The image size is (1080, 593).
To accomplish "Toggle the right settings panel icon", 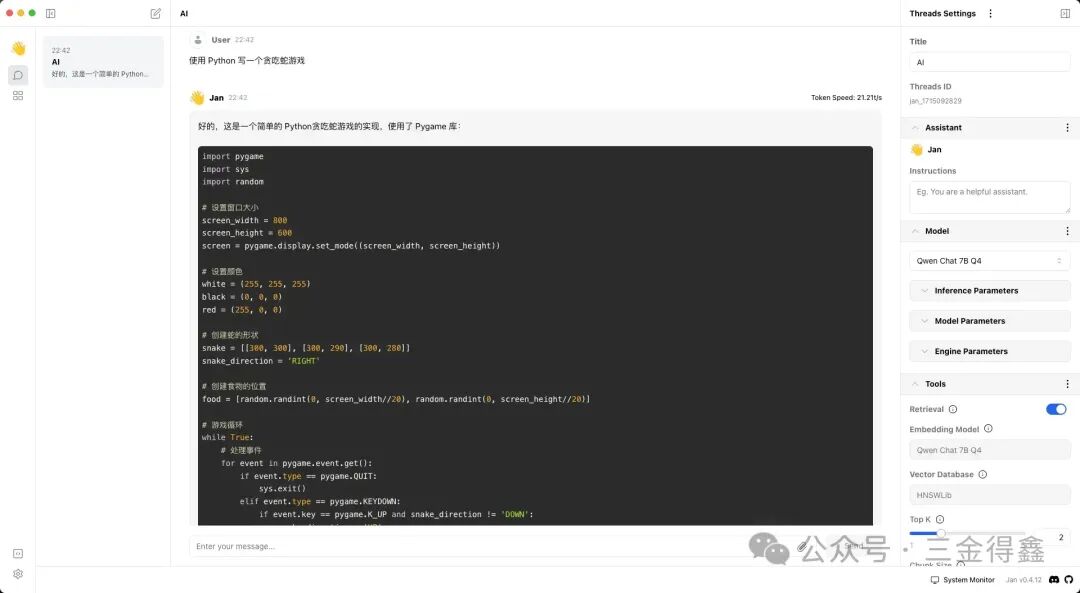I will tap(1065, 13).
